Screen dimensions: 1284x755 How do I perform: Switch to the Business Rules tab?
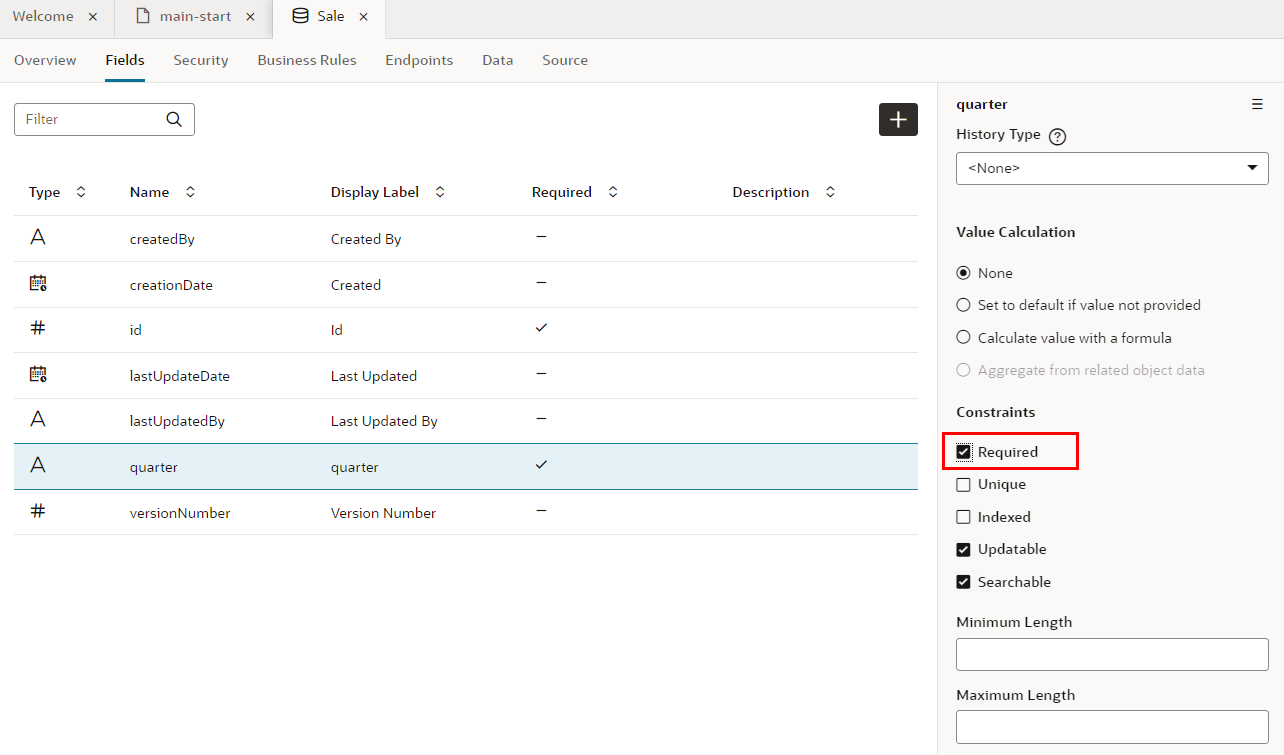point(307,60)
